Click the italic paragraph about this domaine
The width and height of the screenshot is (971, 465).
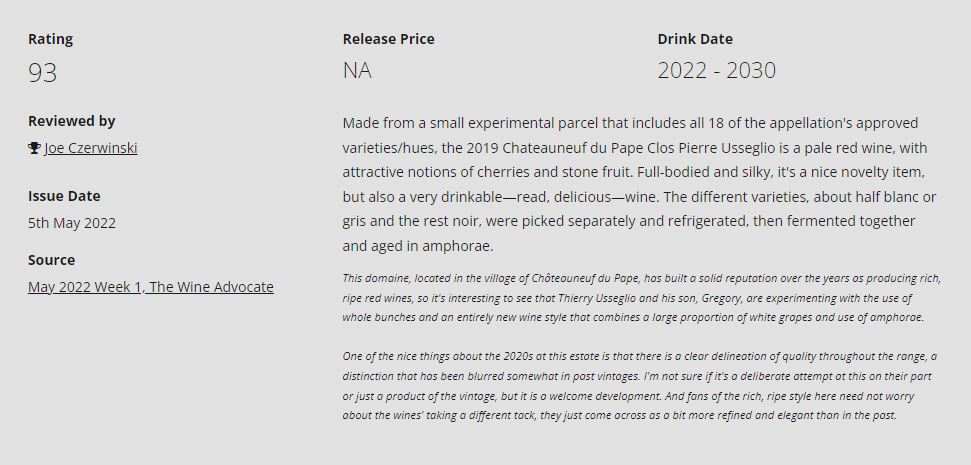coord(642,298)
